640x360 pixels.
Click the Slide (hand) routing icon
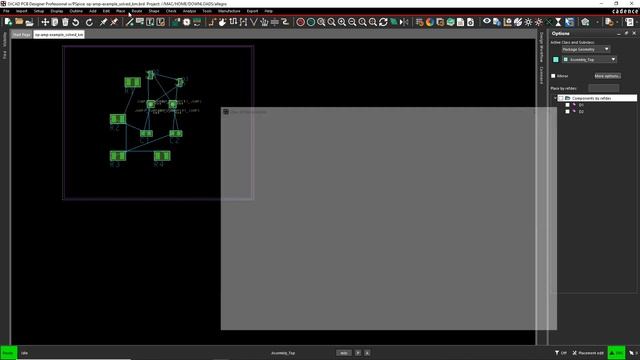coord(222,22)
